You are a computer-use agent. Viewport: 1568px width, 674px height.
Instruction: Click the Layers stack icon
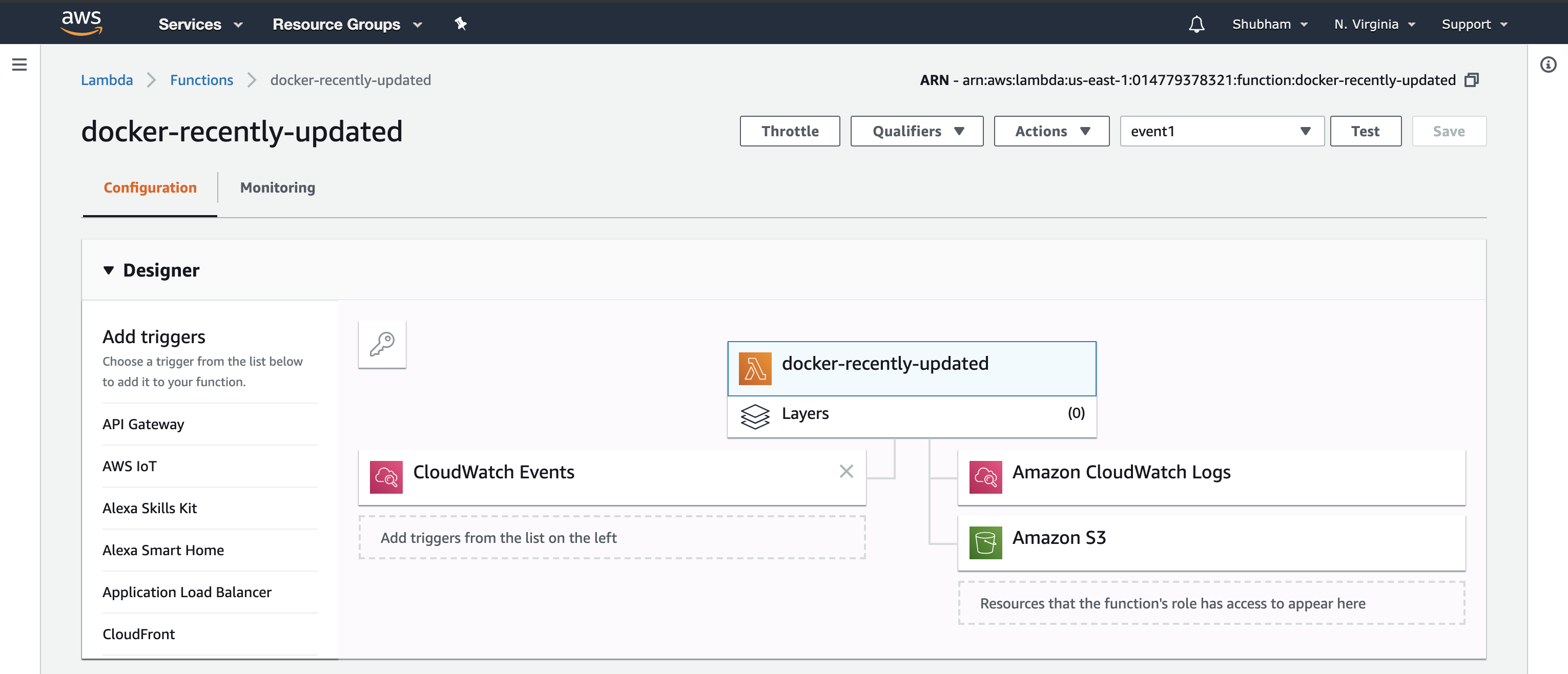pyautogui.click(x=755, y=417)
